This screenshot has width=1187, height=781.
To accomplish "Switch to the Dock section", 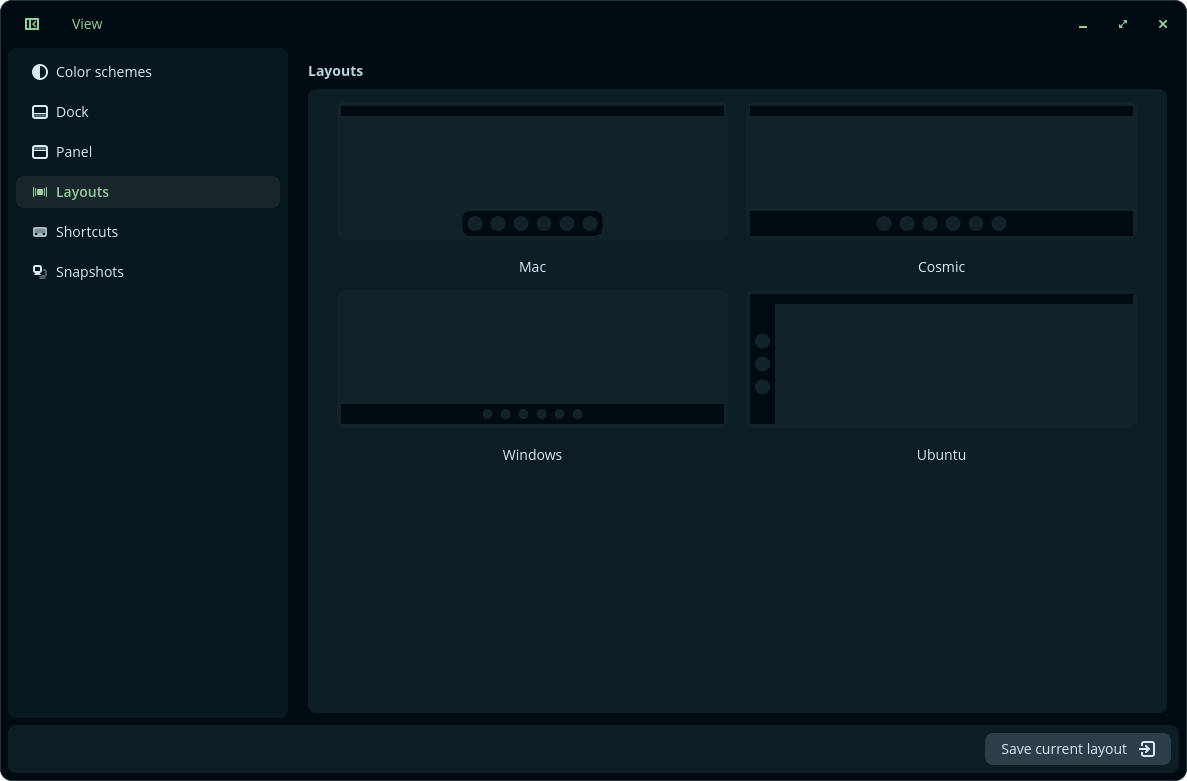I will click(x=148, y=112).
